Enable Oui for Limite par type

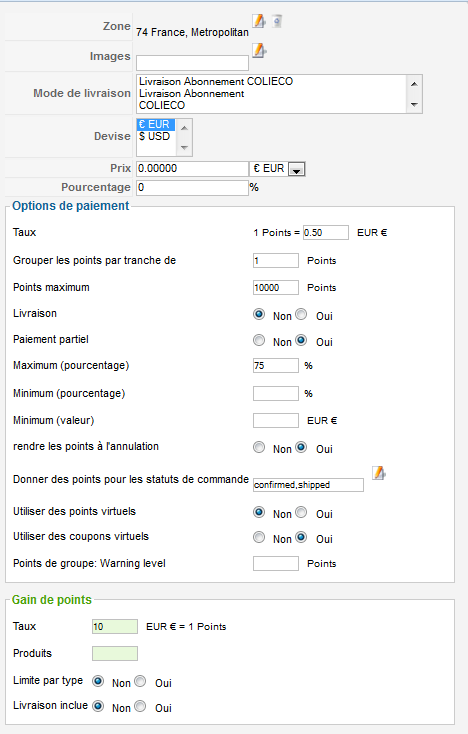coord(140,681)
